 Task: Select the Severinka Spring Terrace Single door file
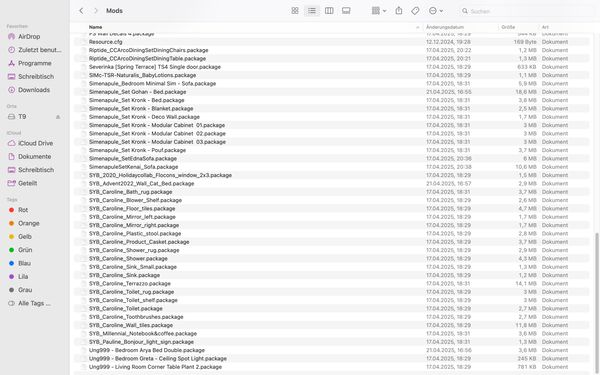click(332, 67)
